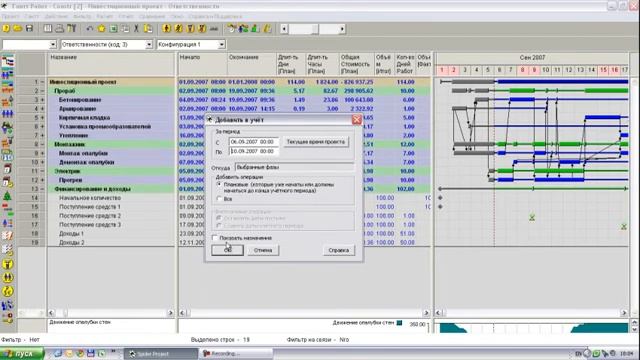The height and width of the screenshot is (360, 640).
Task: Click the green person toolbar icon
Action: pos(255,29)
